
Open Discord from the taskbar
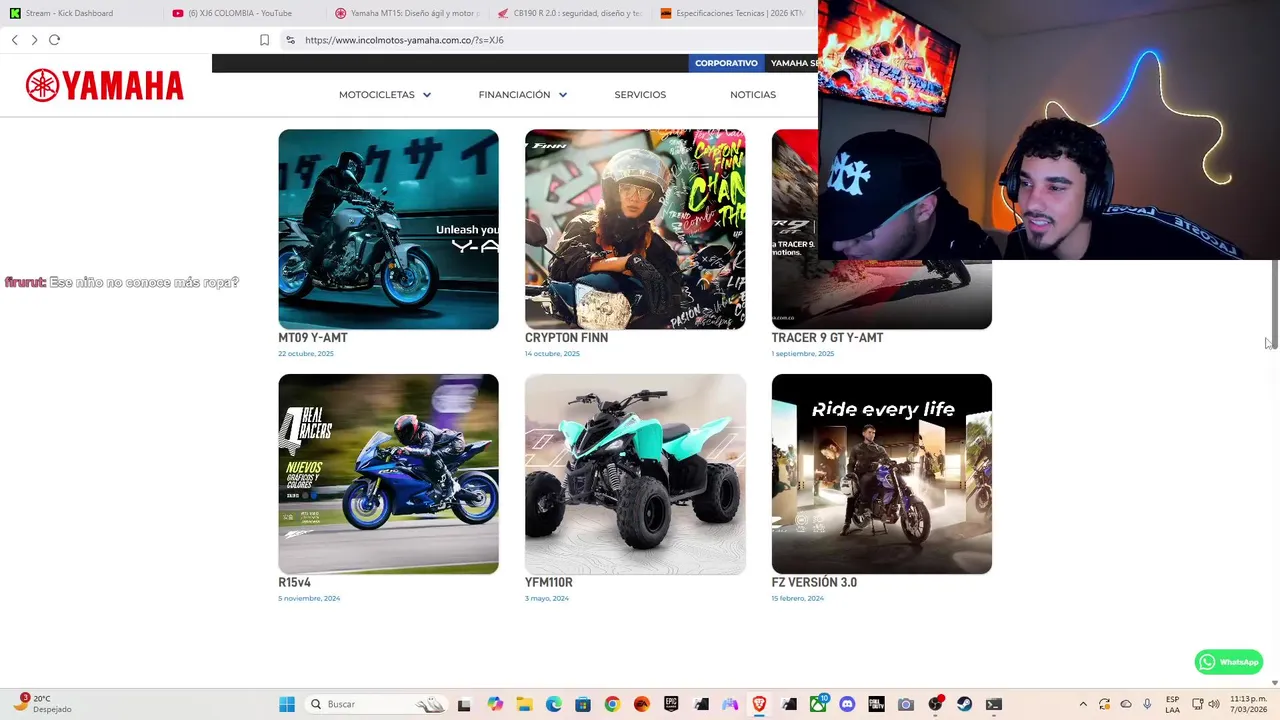(847, 704)
